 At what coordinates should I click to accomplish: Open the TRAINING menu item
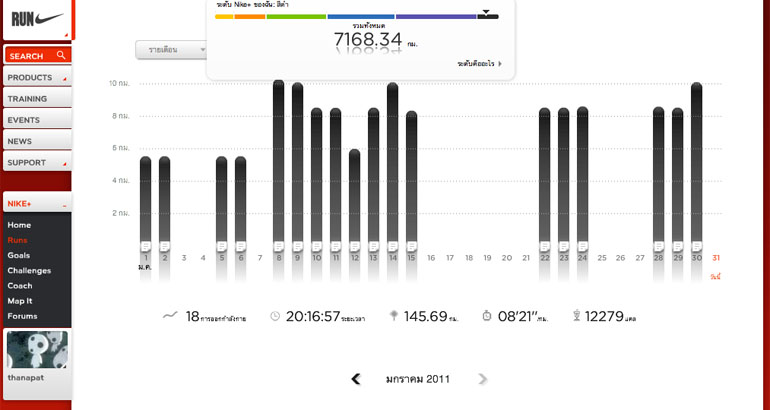pyautogui.click(x=37, y=99)
